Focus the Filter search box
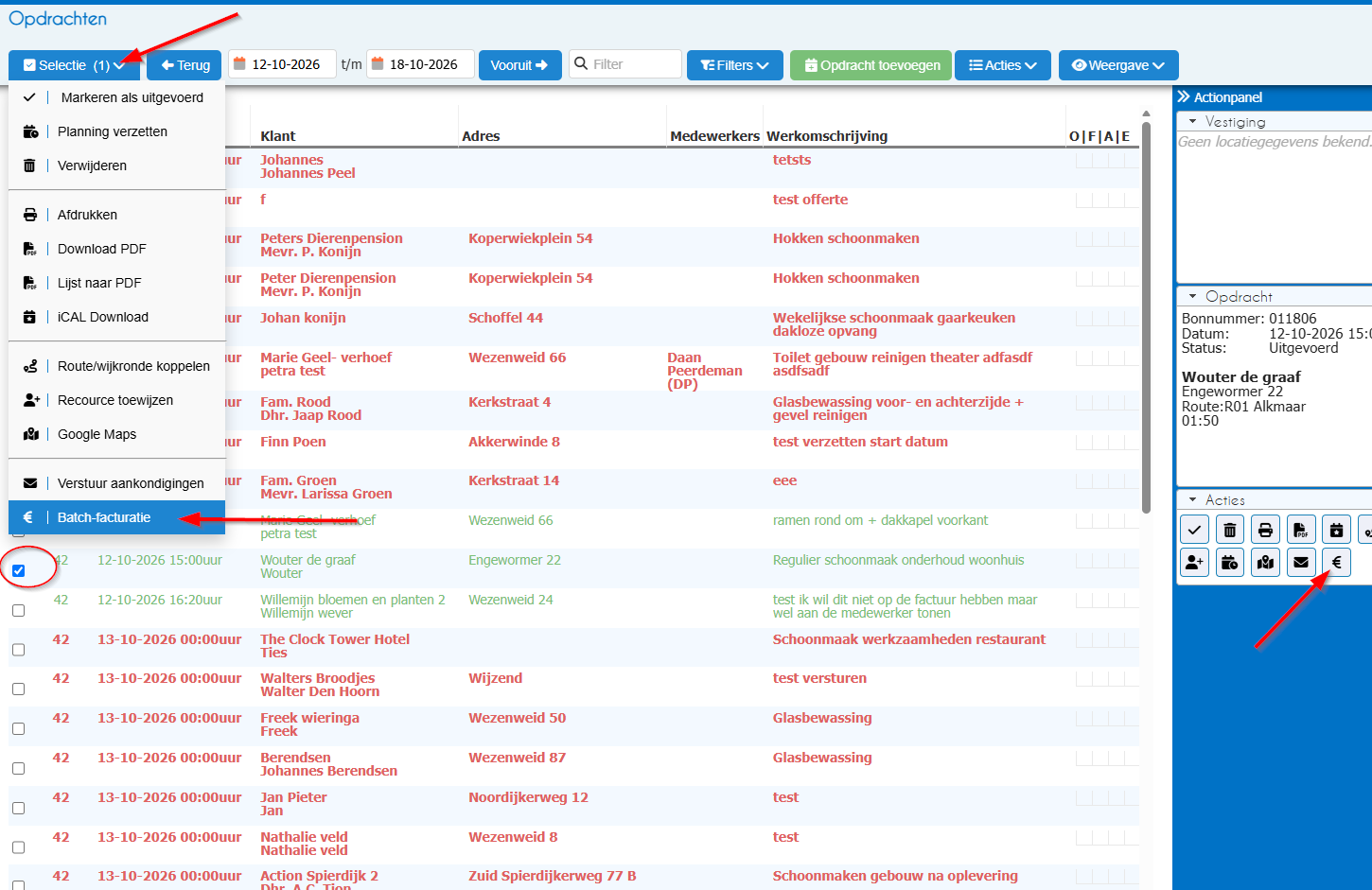This screenshot has height=890, width=1372. (625, 64)
